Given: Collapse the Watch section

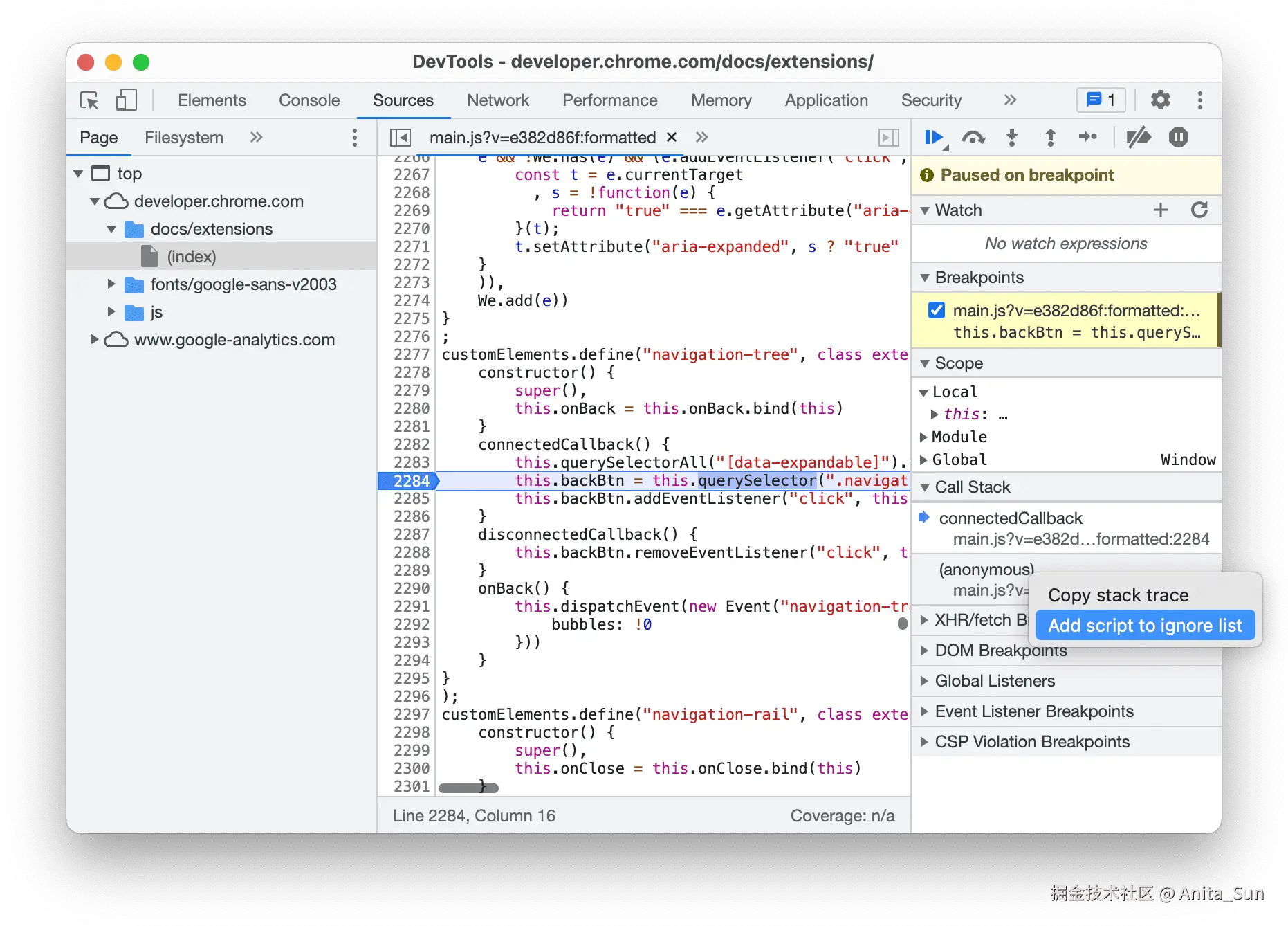Looking at the screenshot, I should tap(925, 210).
